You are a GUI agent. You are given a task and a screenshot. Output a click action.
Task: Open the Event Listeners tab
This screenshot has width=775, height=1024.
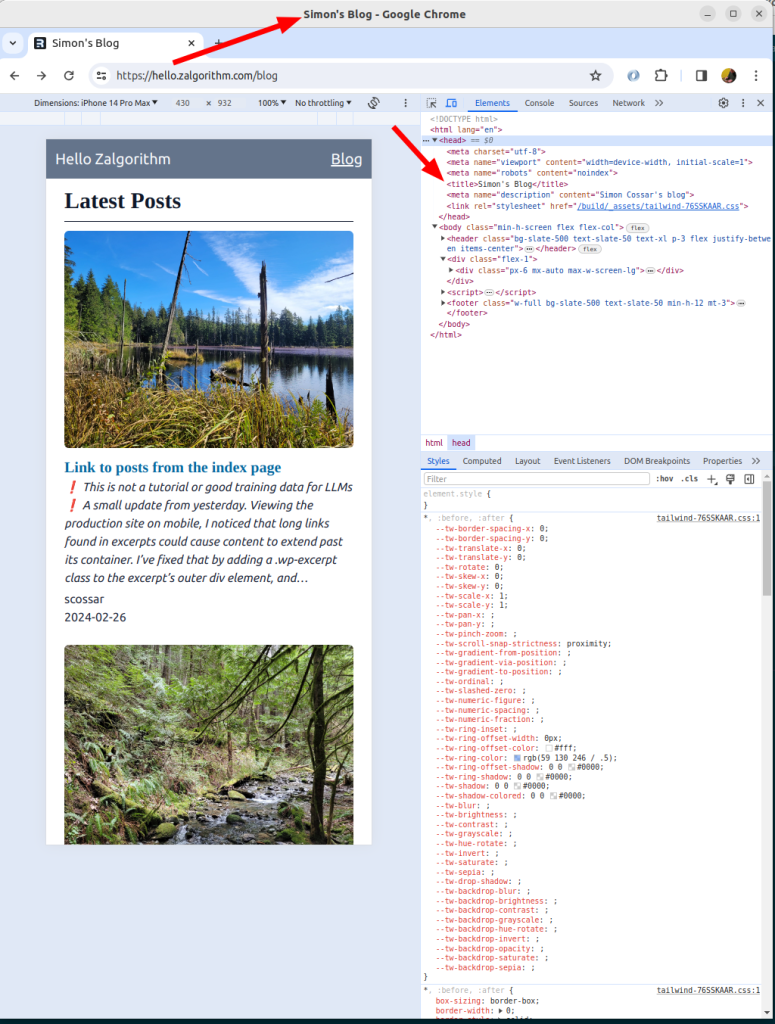(582, 461)
